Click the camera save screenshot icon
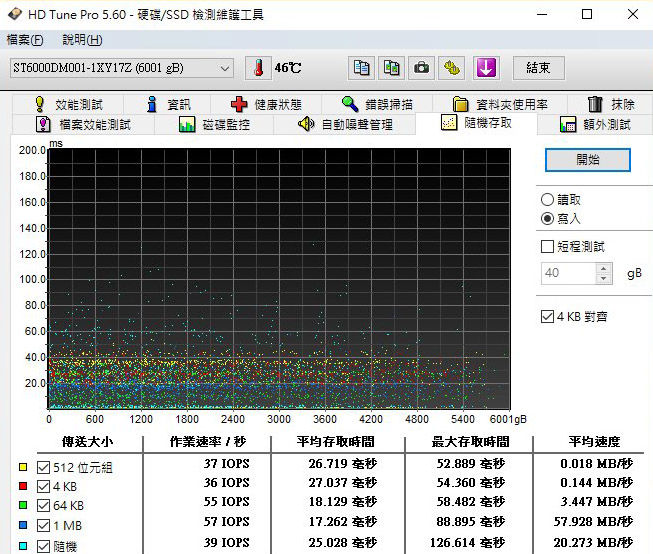 click(422, 68)
